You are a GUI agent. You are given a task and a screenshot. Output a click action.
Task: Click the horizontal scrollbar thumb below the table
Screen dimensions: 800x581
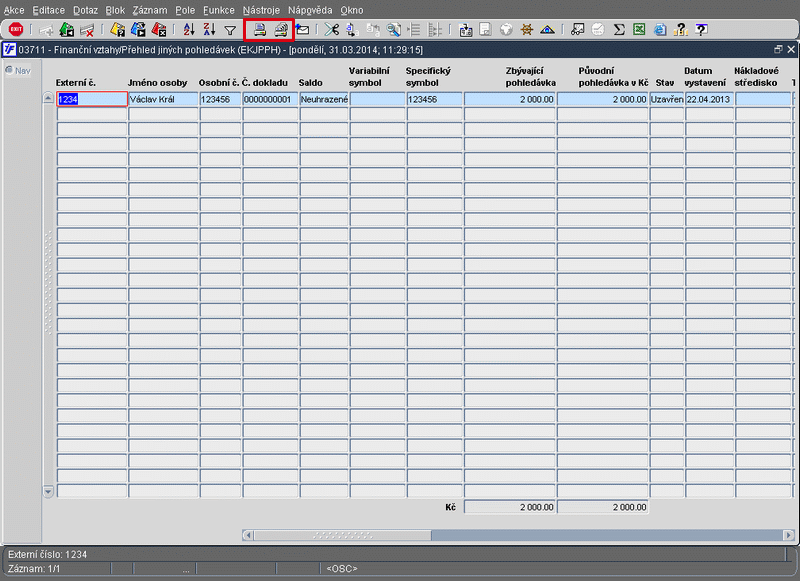point(343,535)
